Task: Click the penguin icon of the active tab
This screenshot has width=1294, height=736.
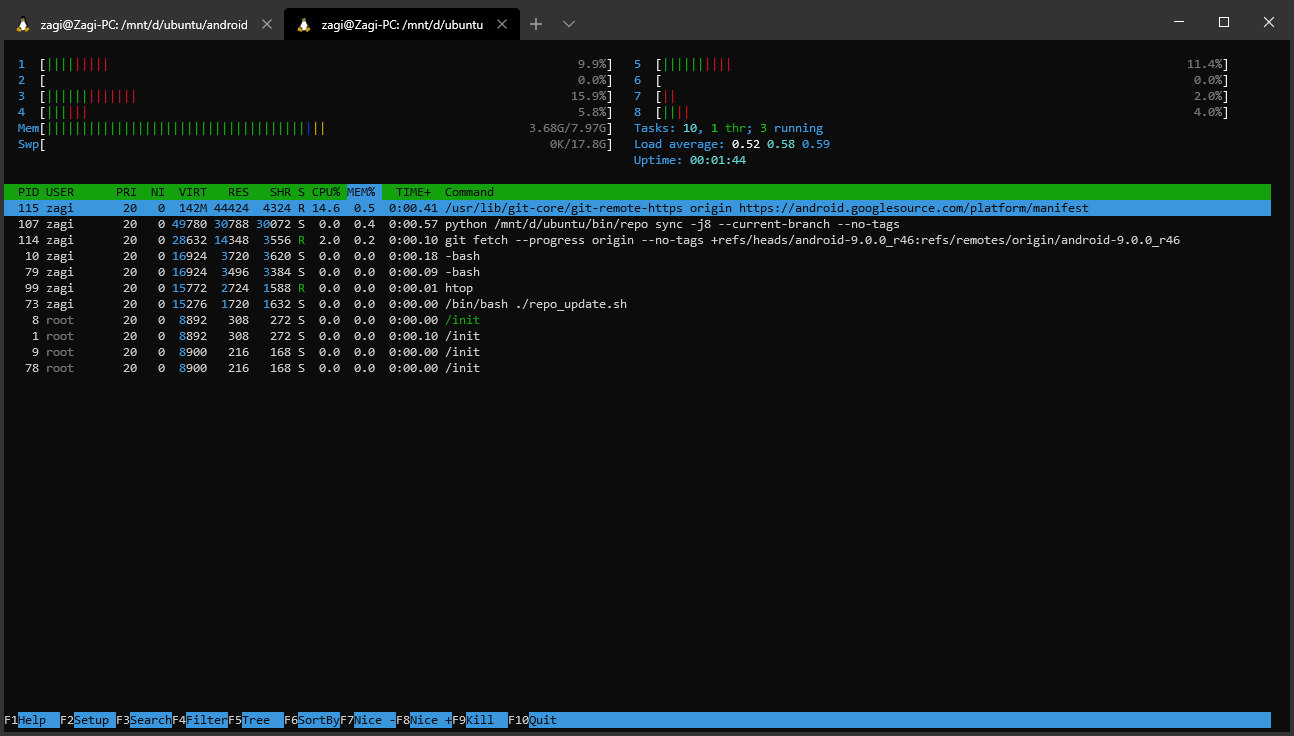Action: click(x=304, y=24)
